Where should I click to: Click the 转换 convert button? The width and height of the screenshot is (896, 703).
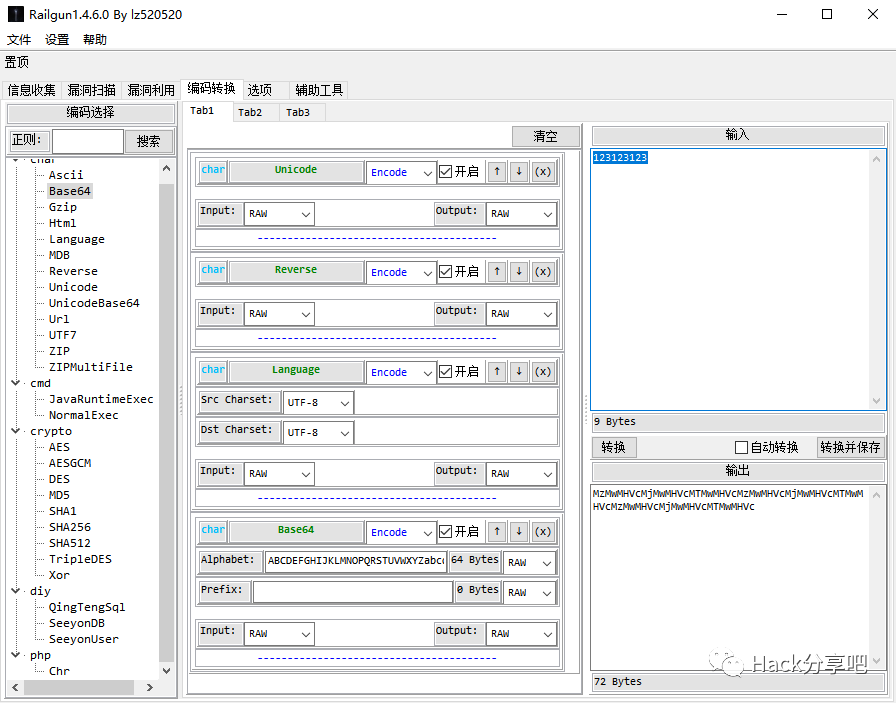click(x=613, y=447)
